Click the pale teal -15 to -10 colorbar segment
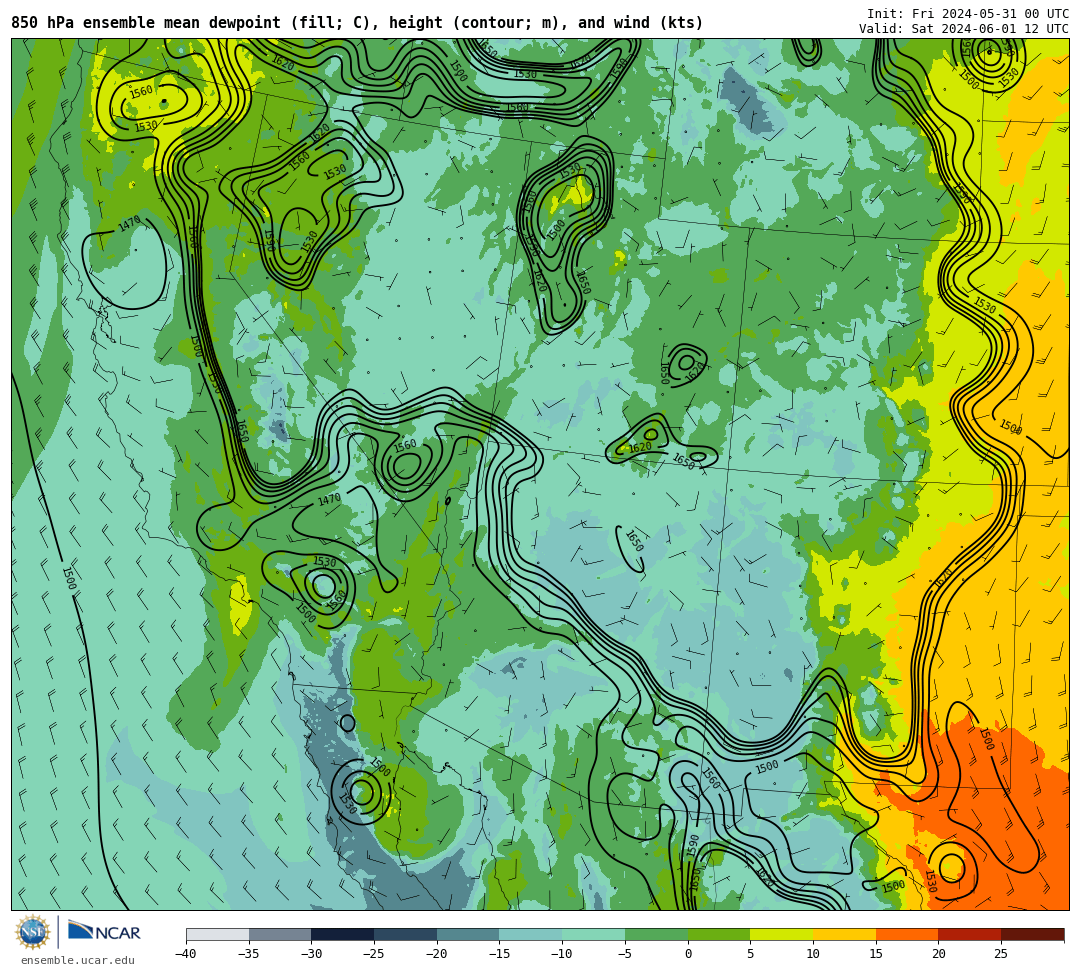Image resolution: width=1080 pixels, height=973 pixels. tap(531, 934)
